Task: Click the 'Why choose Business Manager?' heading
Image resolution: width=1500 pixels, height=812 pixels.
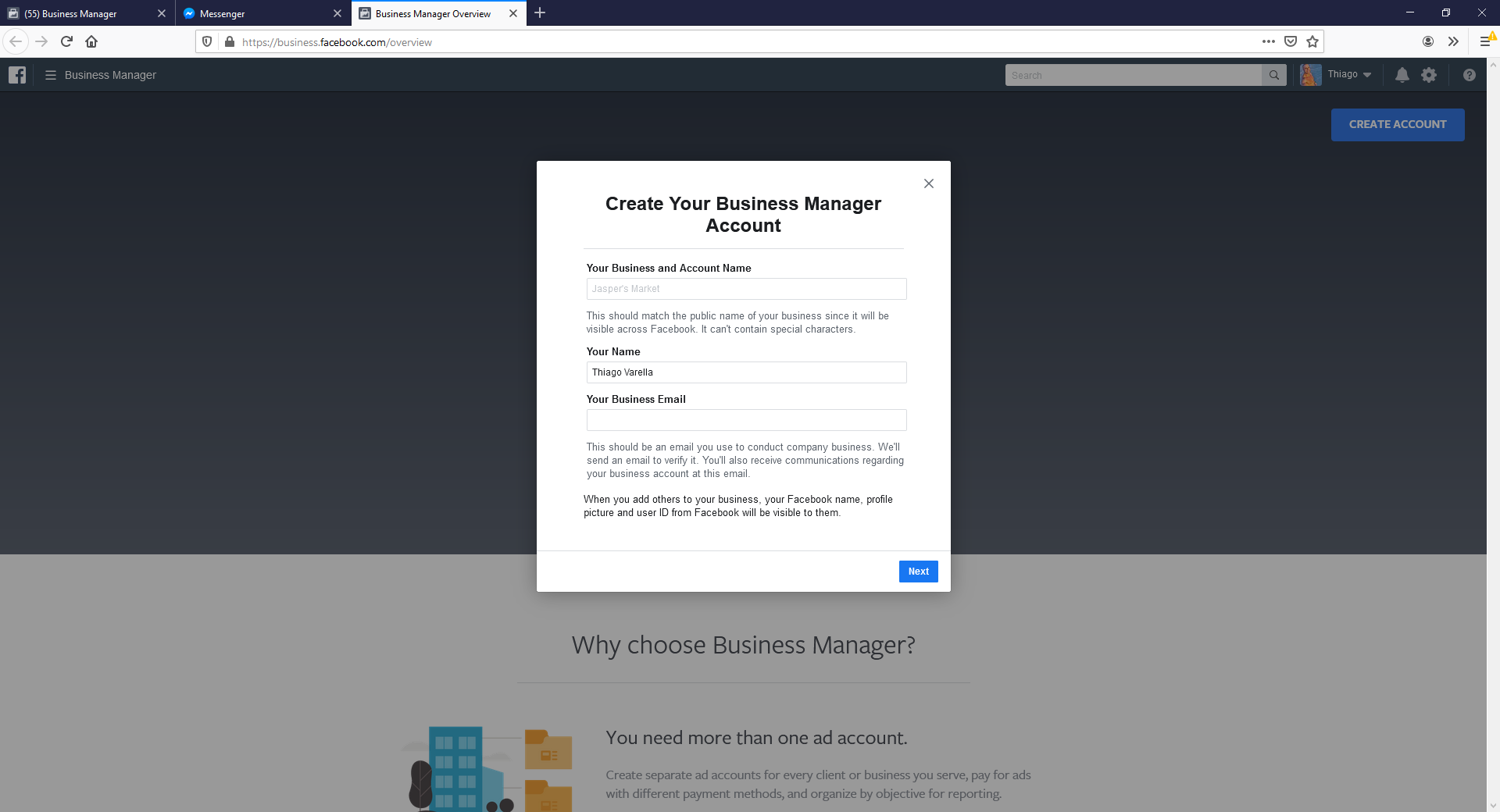Action: [743, 645]
